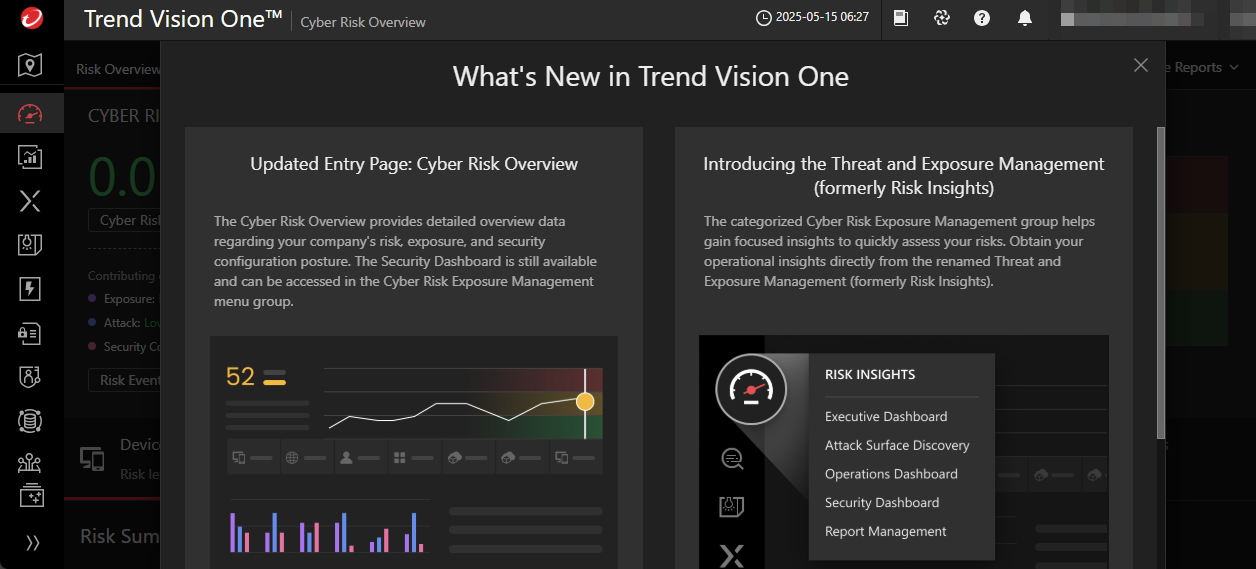Close the What's New dialog

coord(1141,65)
